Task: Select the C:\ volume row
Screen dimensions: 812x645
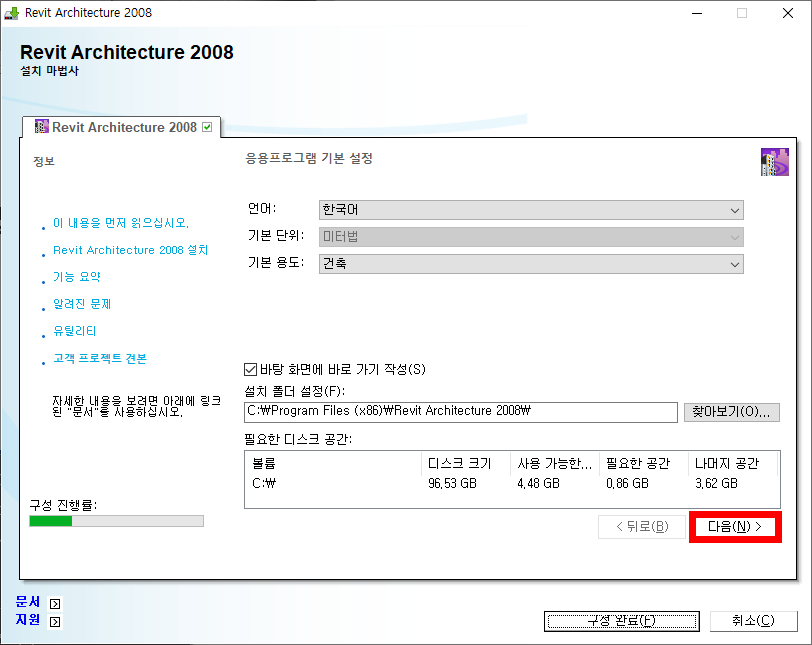Action: click(x=512, y=483)
